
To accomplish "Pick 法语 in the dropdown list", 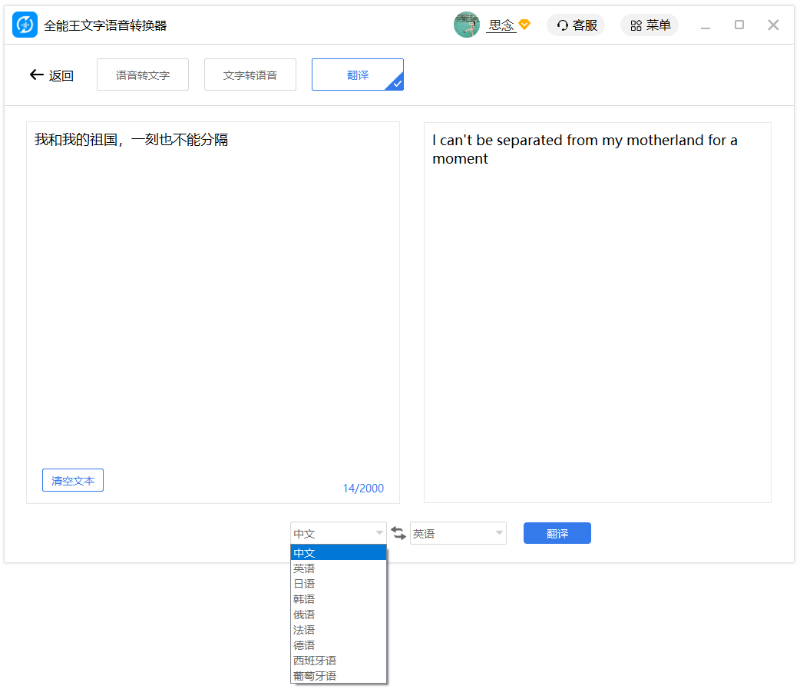I will point(304,630).
